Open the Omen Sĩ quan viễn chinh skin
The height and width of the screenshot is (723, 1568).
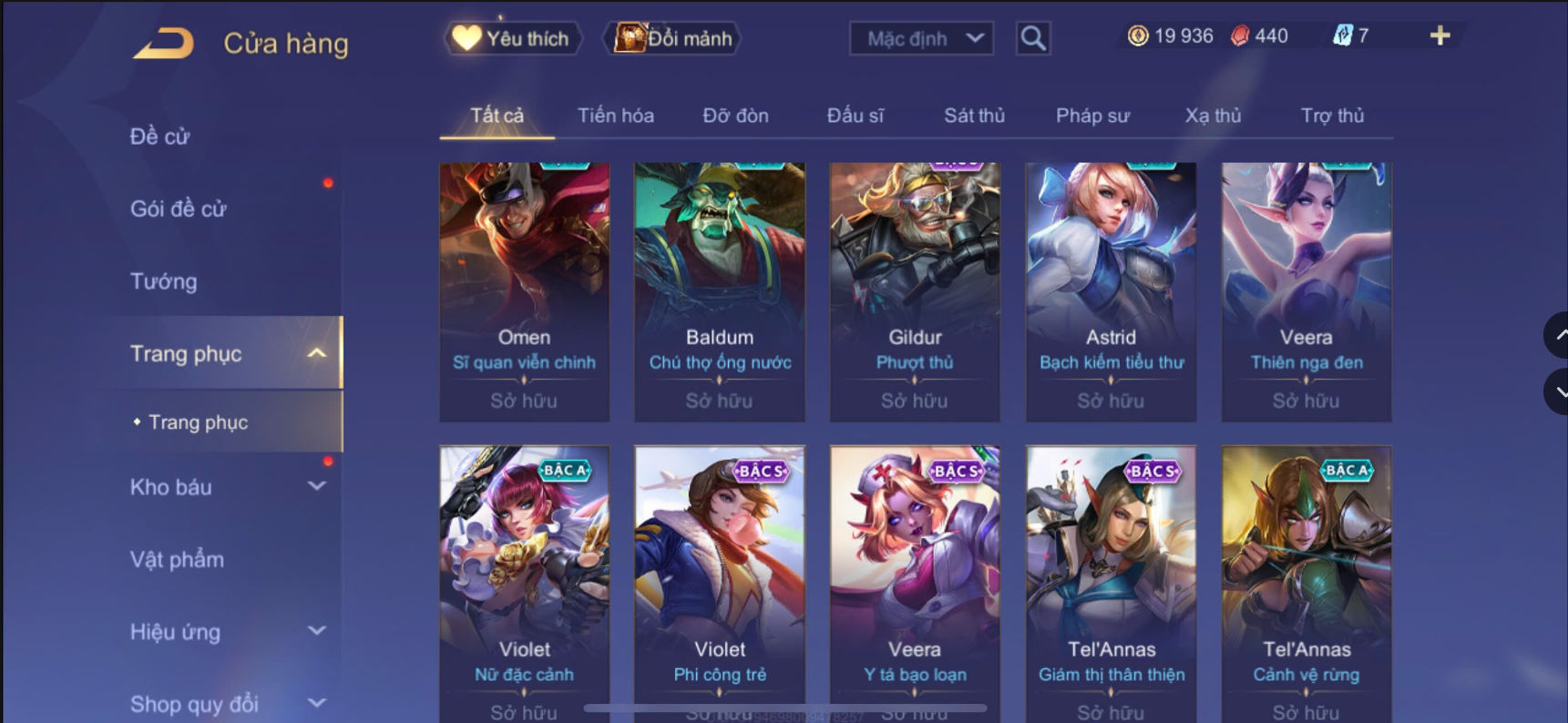click(x=525, y=291)
